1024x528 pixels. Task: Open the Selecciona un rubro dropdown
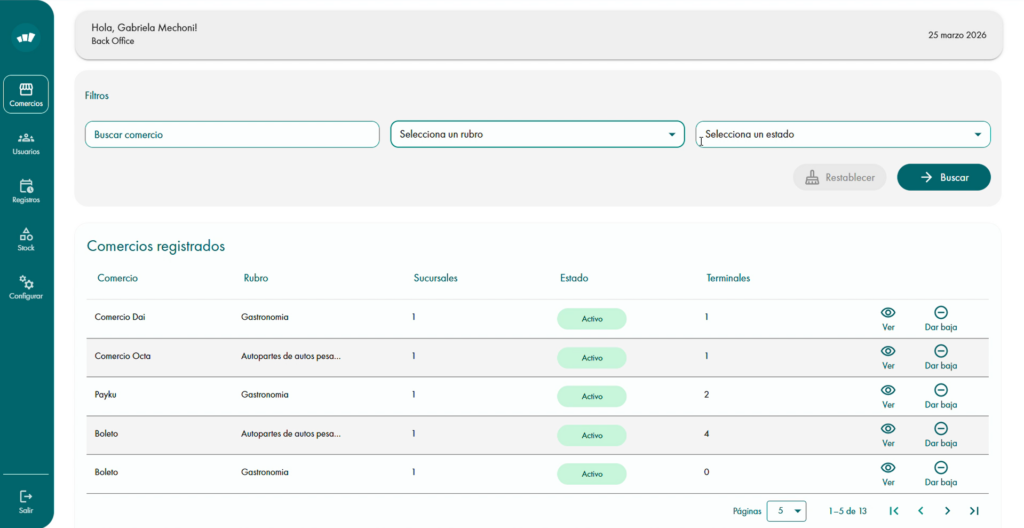[537, 134]
